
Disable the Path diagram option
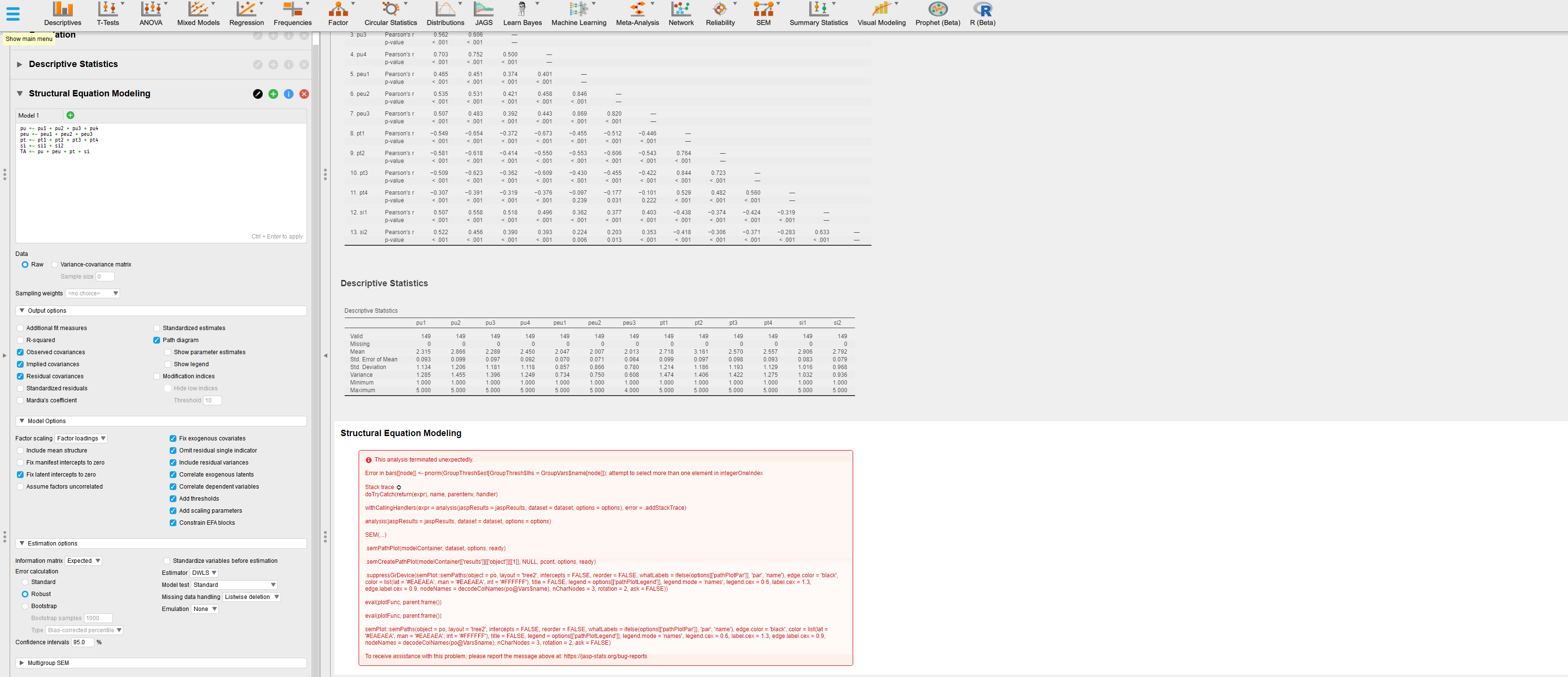(157, 340)
